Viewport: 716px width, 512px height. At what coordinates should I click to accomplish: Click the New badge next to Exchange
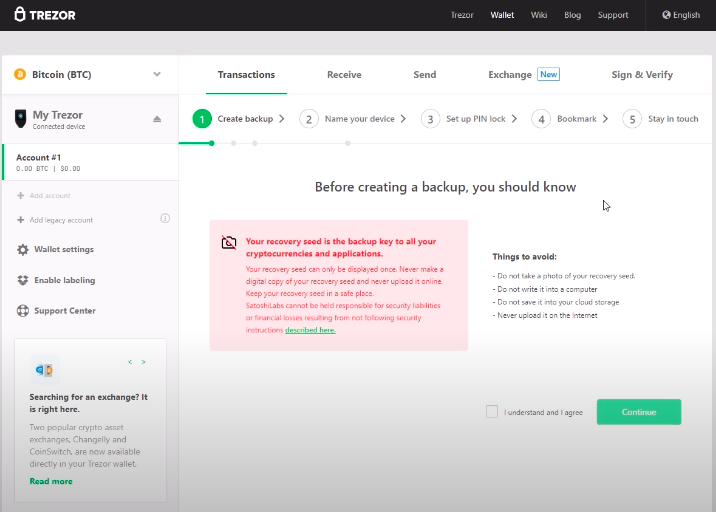(x=548, y=74)
